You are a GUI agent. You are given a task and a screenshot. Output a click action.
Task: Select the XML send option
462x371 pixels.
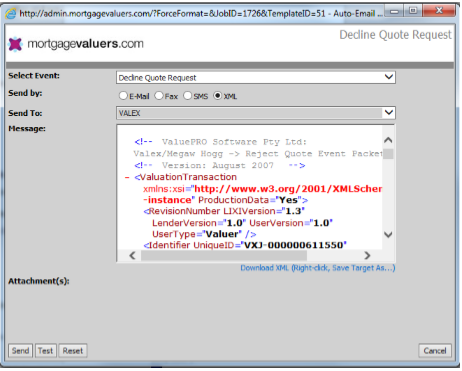217,96
